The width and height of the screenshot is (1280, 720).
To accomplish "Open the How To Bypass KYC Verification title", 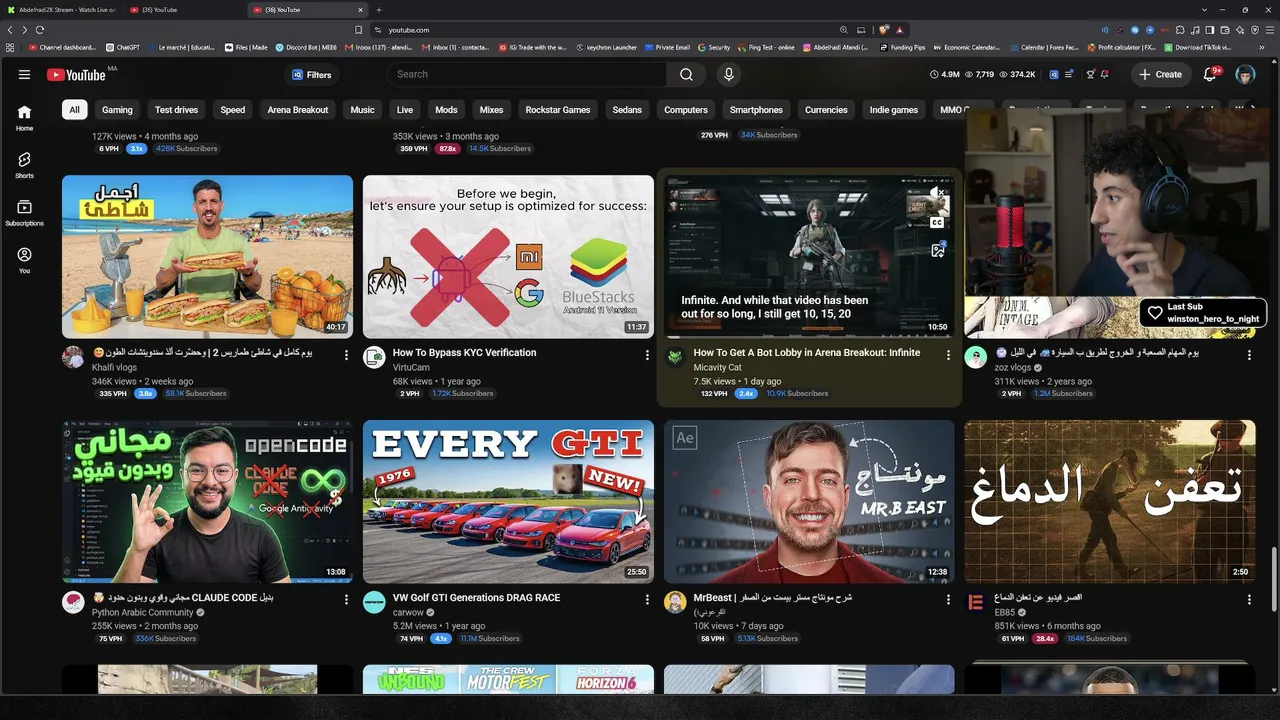I will [464, 352].
